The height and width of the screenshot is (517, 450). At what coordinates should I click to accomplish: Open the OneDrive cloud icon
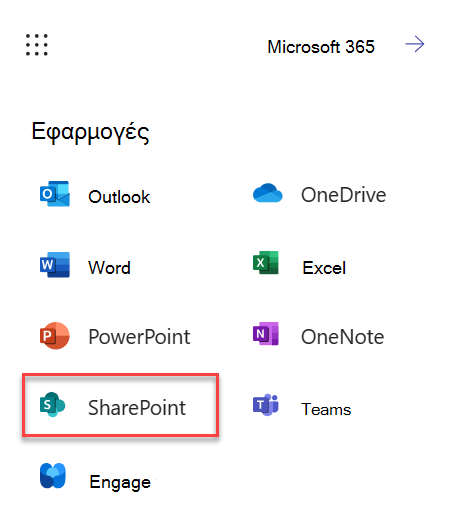tap(267, 193)
